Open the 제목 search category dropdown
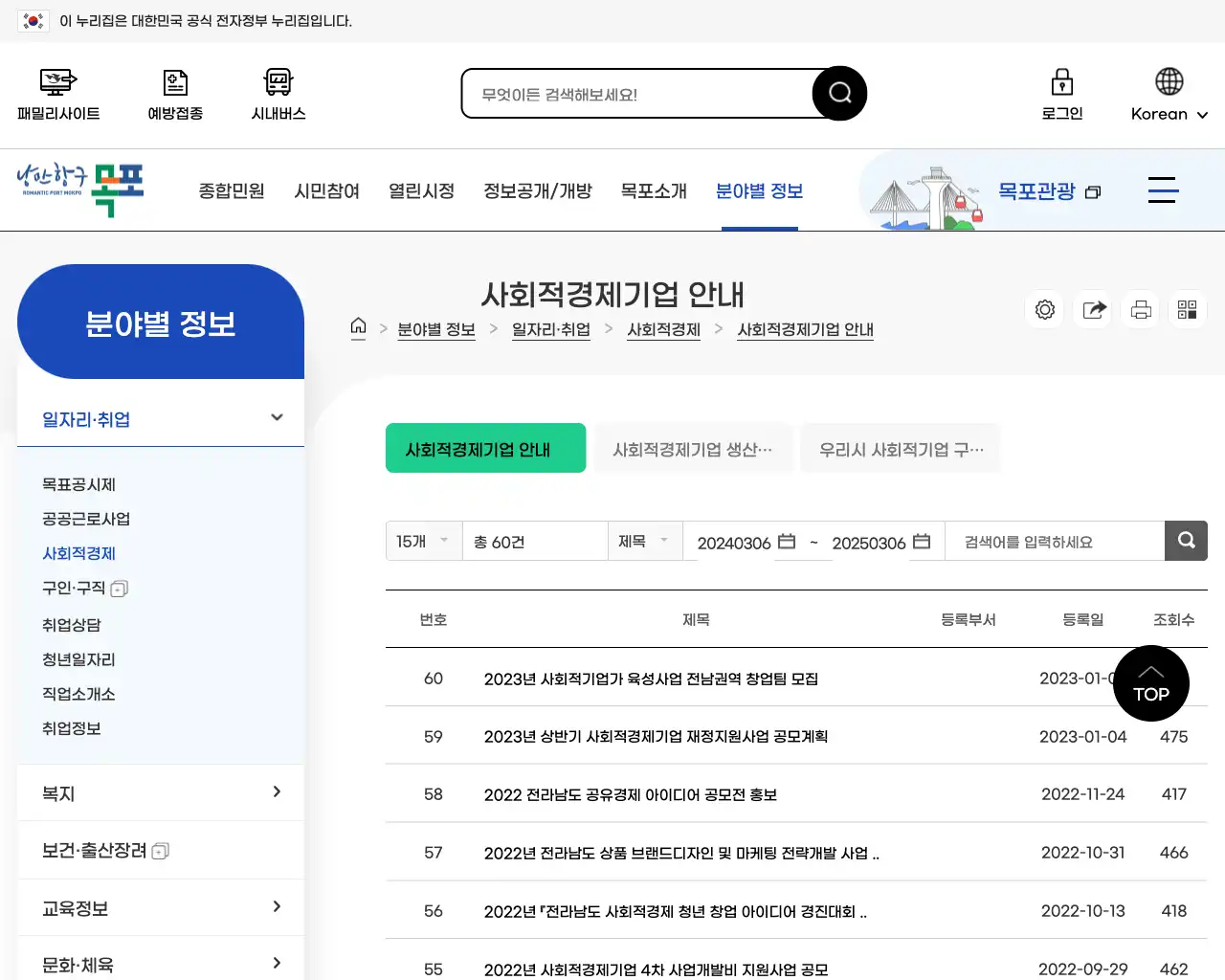The height and width of the screenshot is (980, 1225). [643, 541]
